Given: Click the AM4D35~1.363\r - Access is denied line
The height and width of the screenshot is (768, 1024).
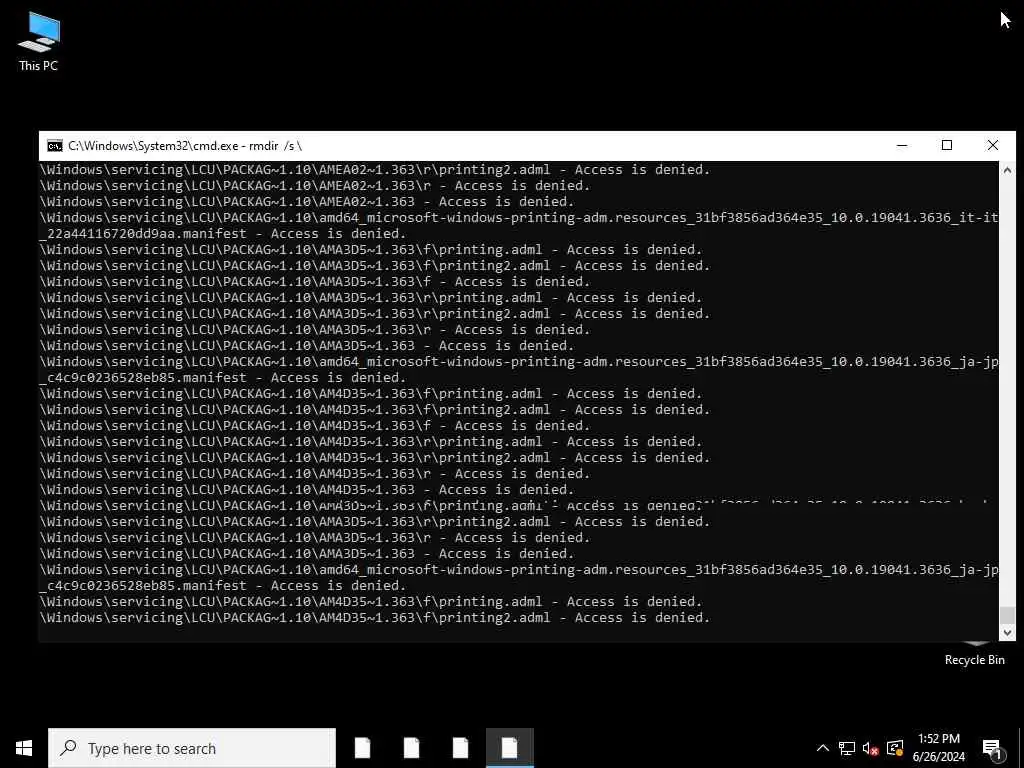Looking at the screenshot, I should [315, 473].
